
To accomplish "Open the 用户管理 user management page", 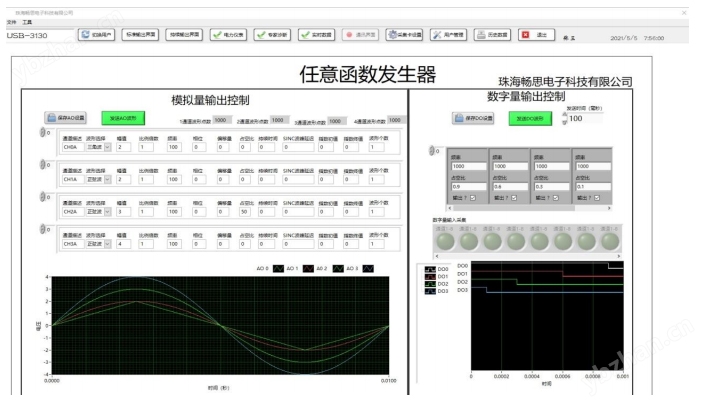I will 450,35.
